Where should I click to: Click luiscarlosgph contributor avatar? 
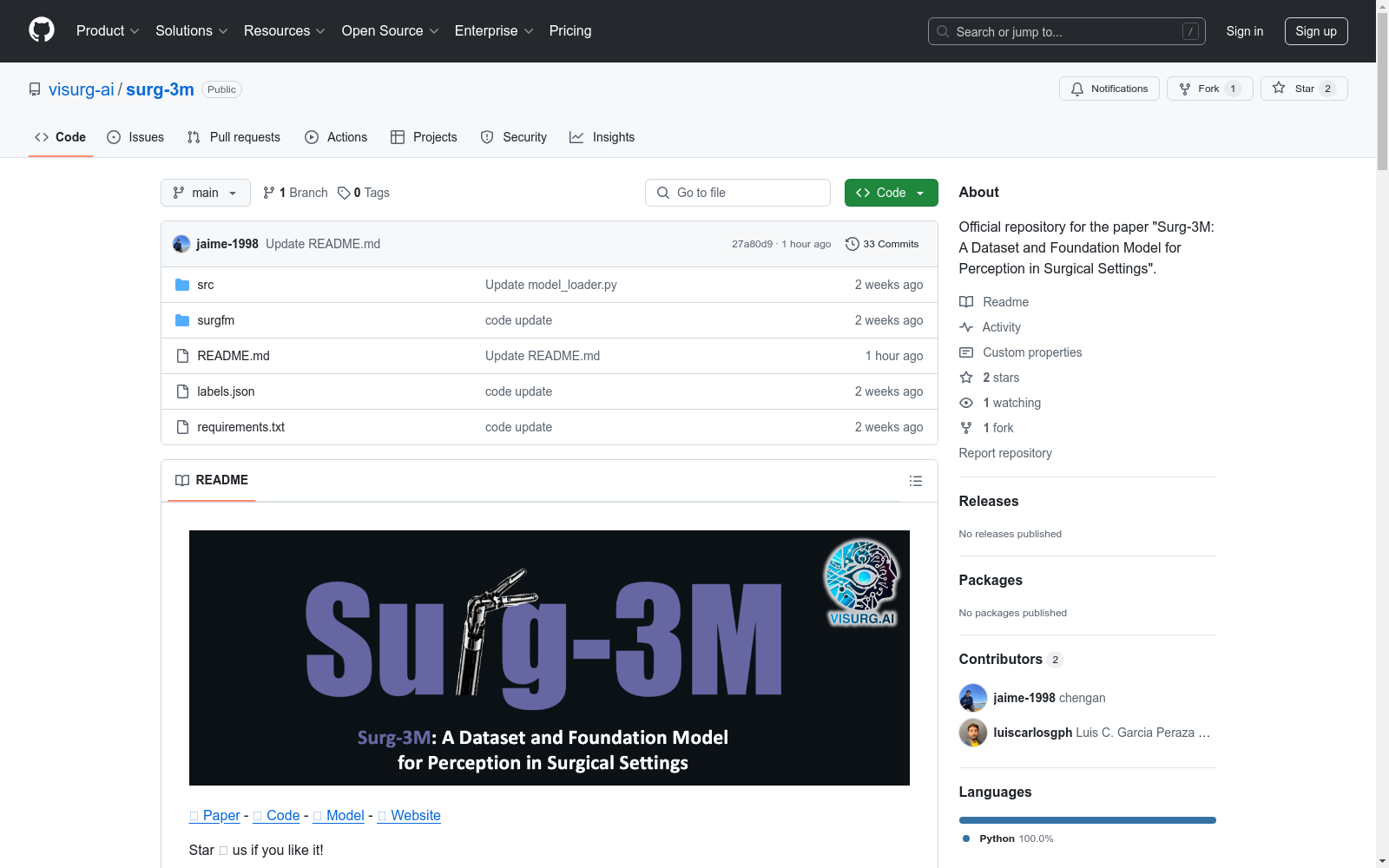(973, 733)
